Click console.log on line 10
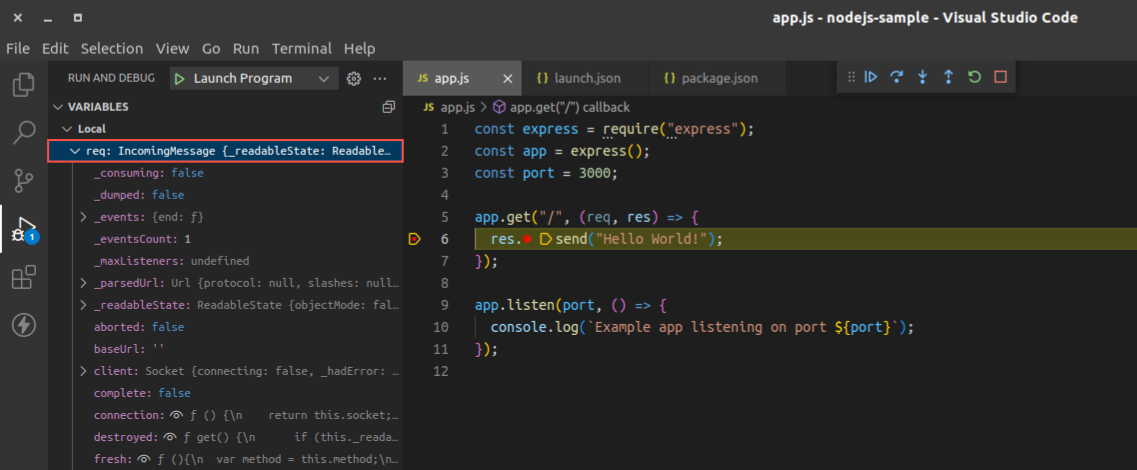 click(534, 327)
